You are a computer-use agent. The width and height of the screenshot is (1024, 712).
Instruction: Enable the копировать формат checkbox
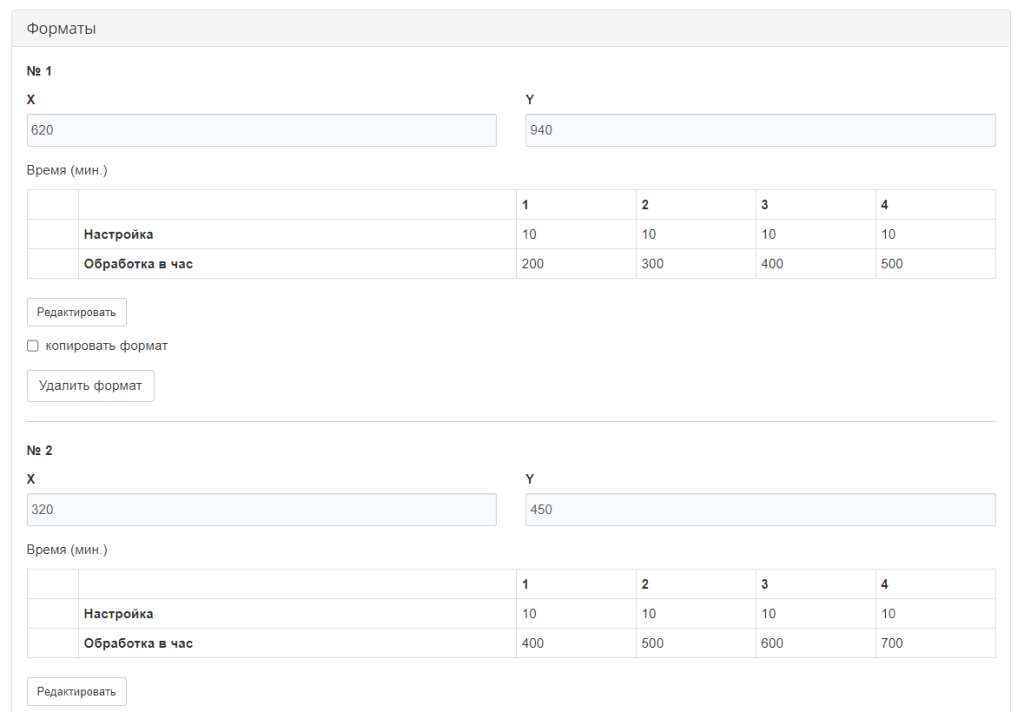coord(33,346)
